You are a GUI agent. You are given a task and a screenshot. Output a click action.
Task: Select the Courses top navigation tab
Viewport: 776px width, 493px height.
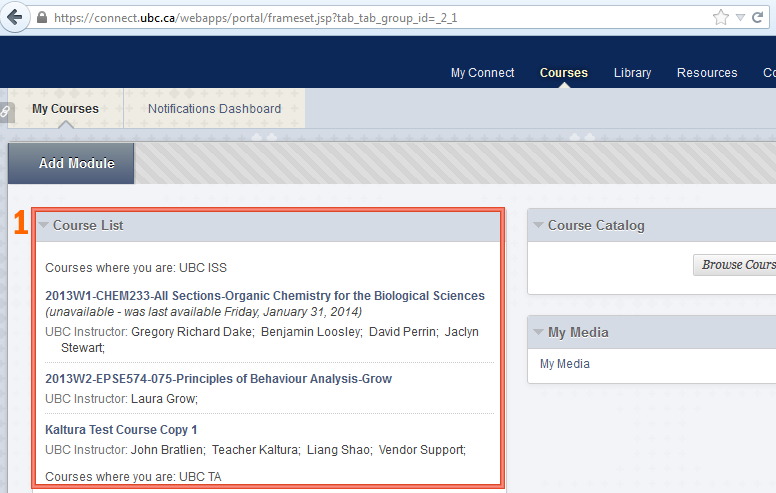(564, 73)
